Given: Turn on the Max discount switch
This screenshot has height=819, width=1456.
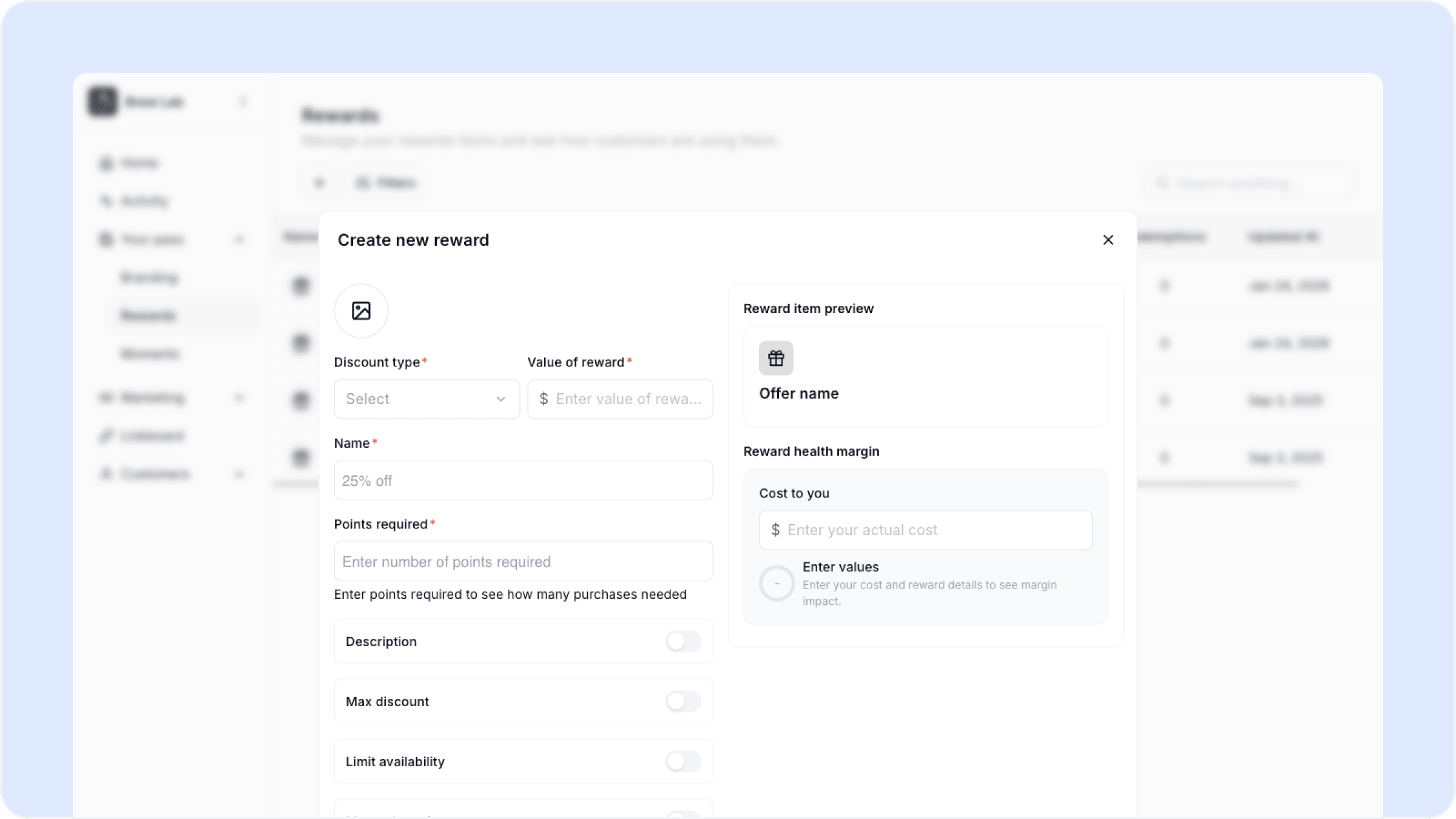Looking at the screenshot, I should (x=683, y=701).
